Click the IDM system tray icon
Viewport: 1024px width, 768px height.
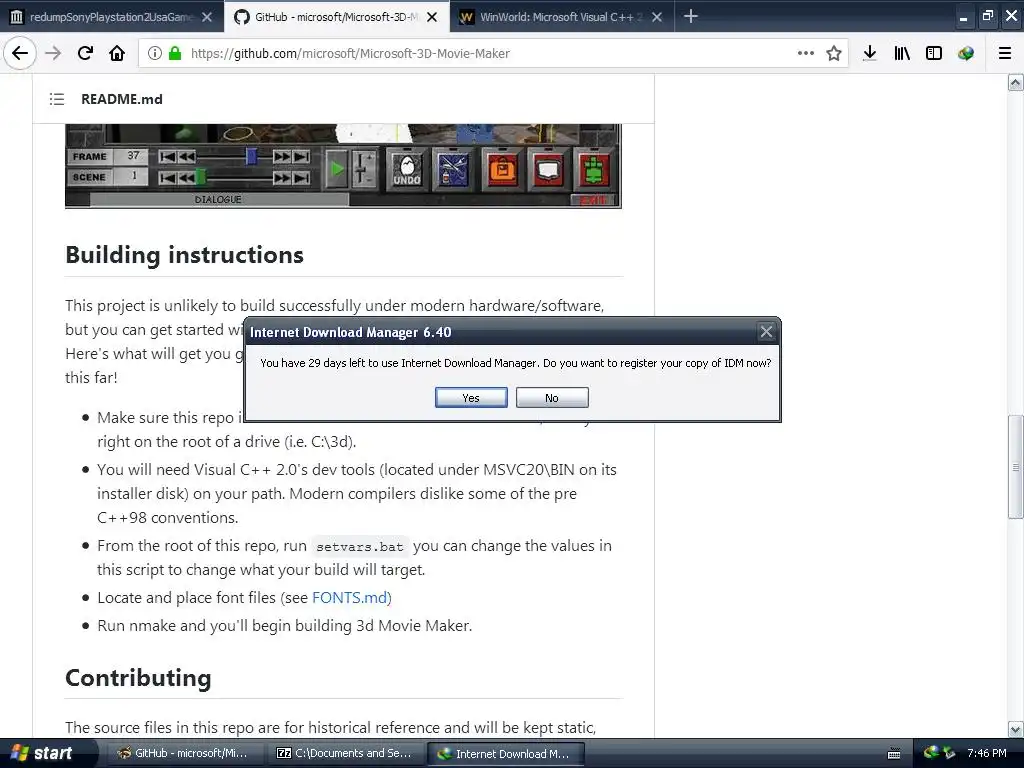[931, 753]
